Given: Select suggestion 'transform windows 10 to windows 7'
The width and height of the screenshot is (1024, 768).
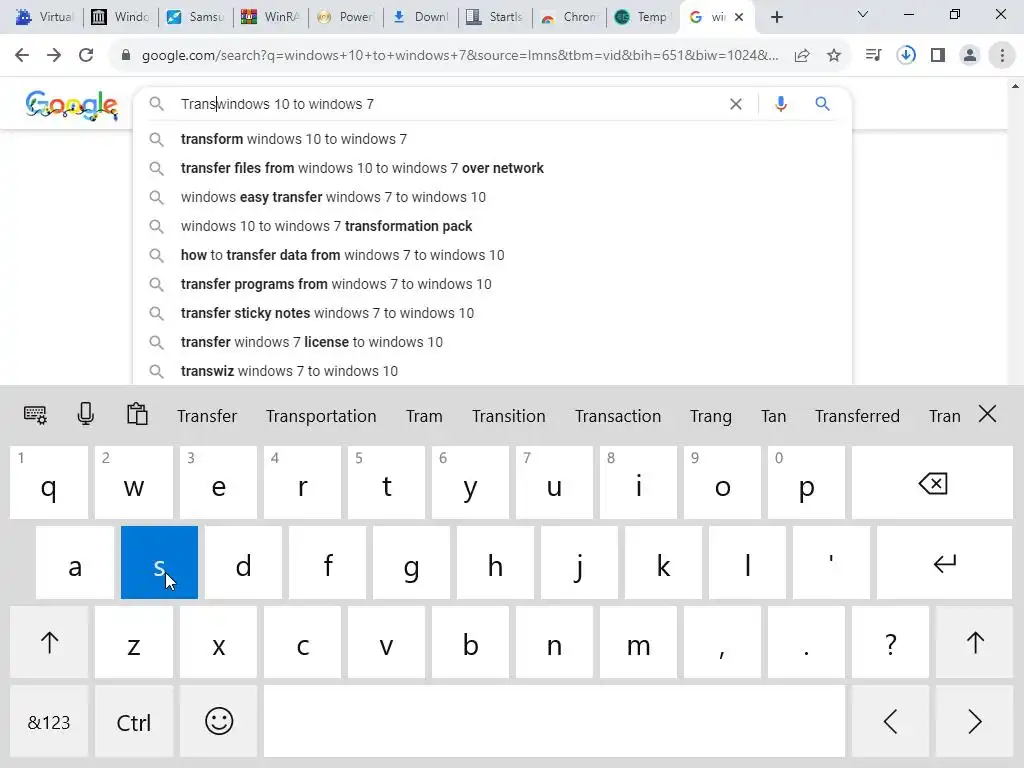Looking at the screenshot, I should pyautogui.click(x=492, y=139).
